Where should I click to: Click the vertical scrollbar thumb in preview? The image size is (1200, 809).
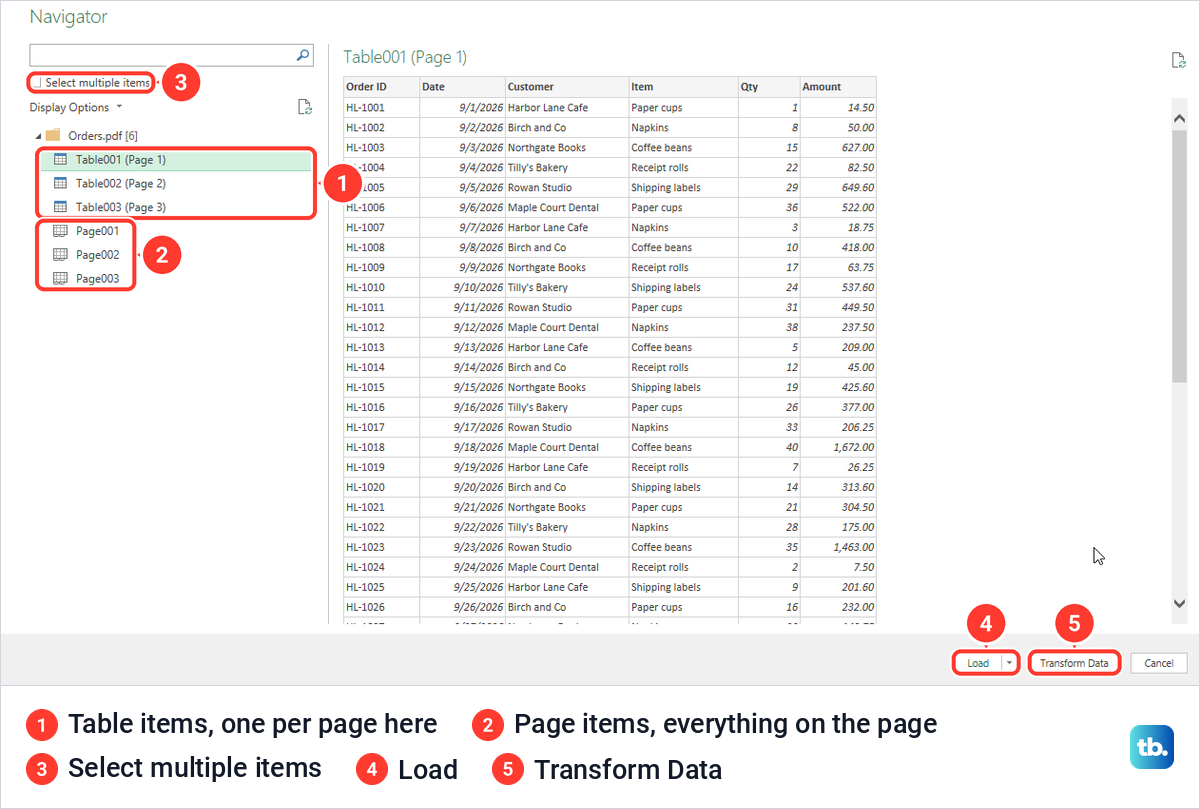(x=1179, y=255)
